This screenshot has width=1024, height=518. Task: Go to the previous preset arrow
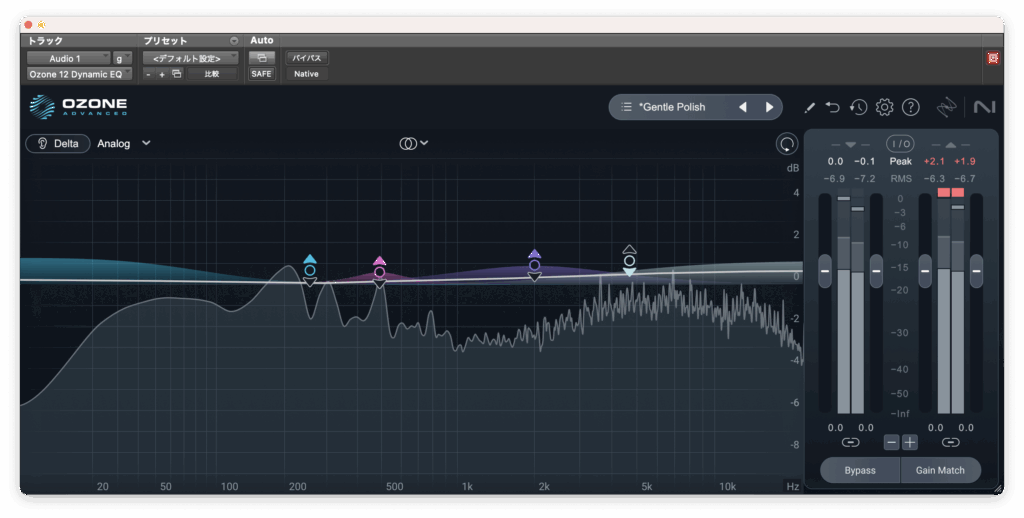742,107
